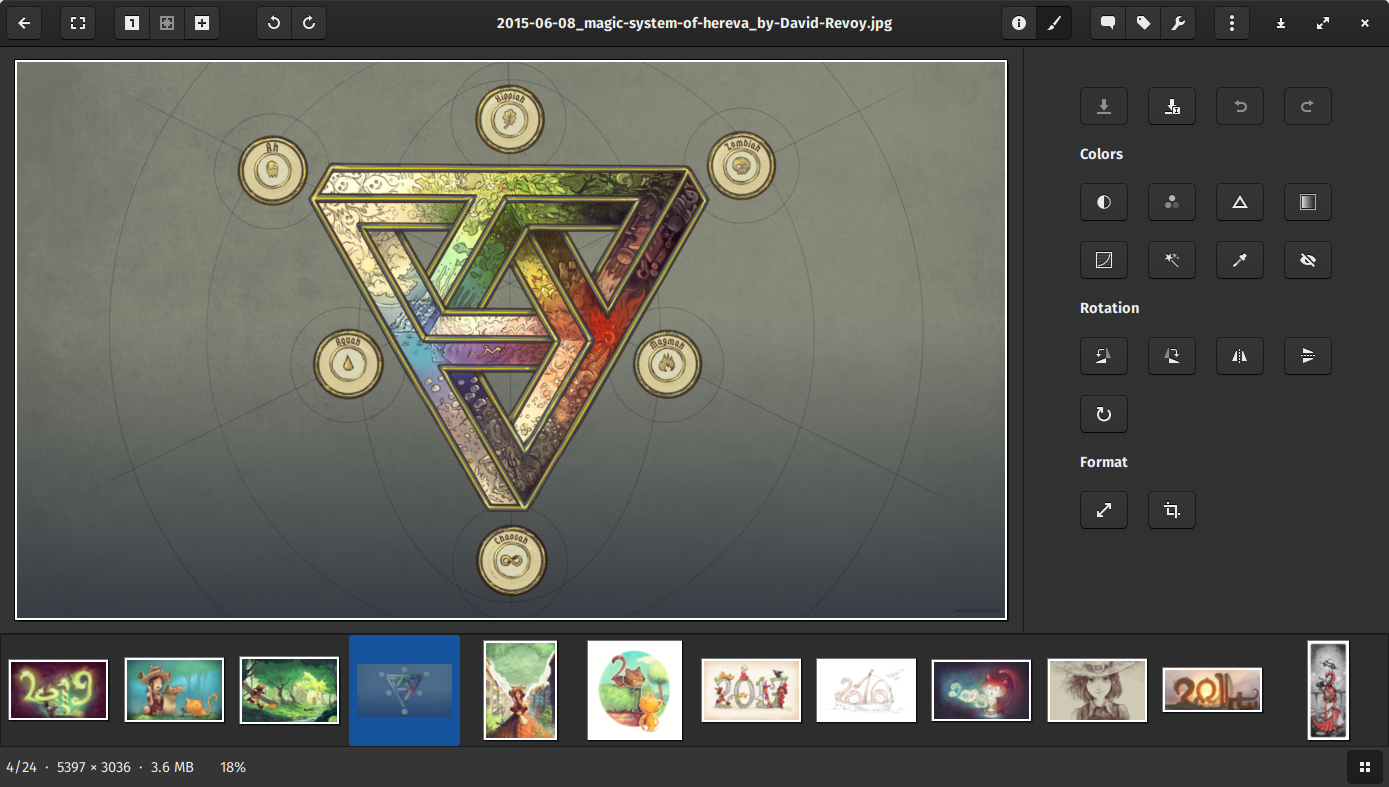Open the Grayscale tool
Screen dimensions: 1389x787
pyautogui.click(x=1308, y=202)
